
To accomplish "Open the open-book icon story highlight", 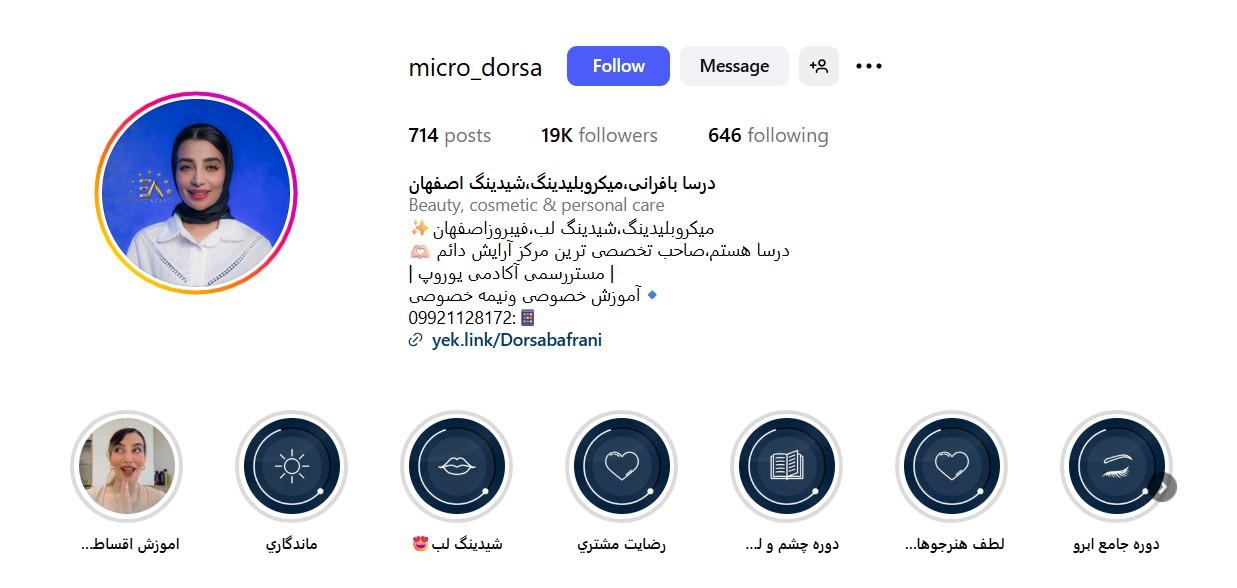I will 786,467.
